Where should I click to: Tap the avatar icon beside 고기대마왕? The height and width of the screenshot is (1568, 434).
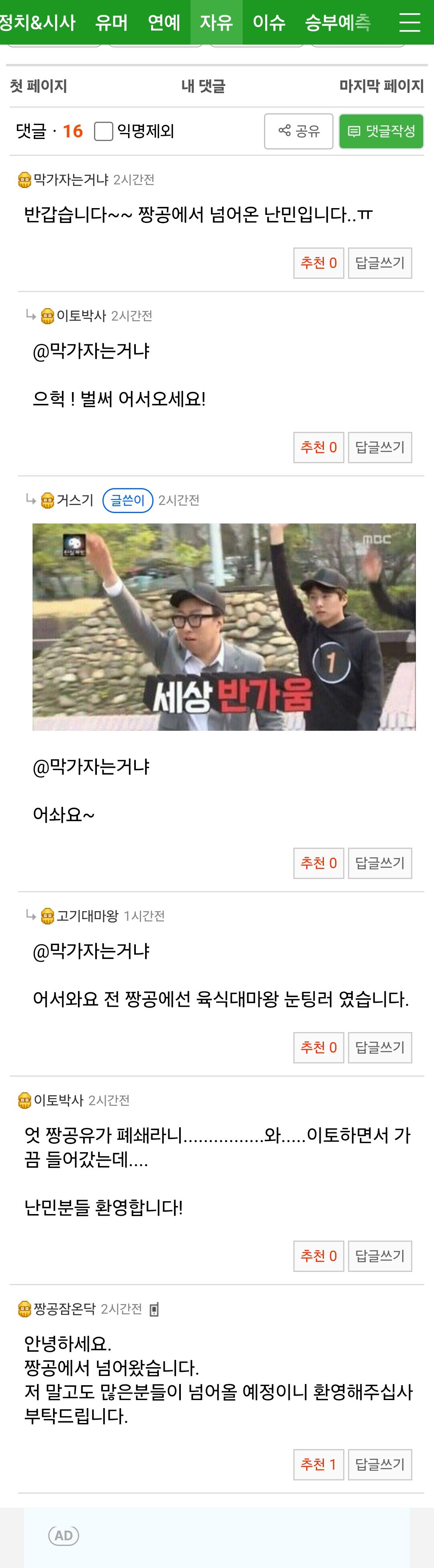(47, 916)
